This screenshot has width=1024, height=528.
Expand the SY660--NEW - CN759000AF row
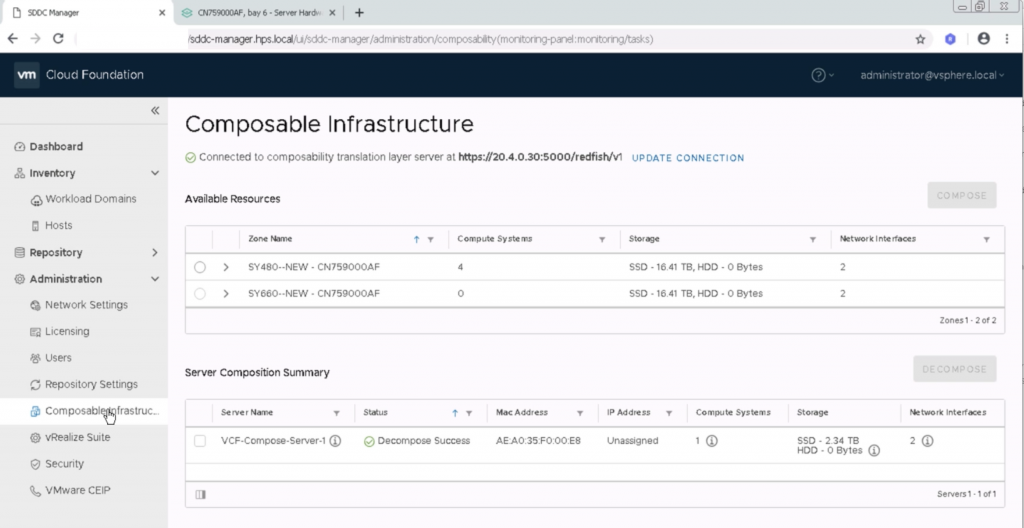(226, 294)
